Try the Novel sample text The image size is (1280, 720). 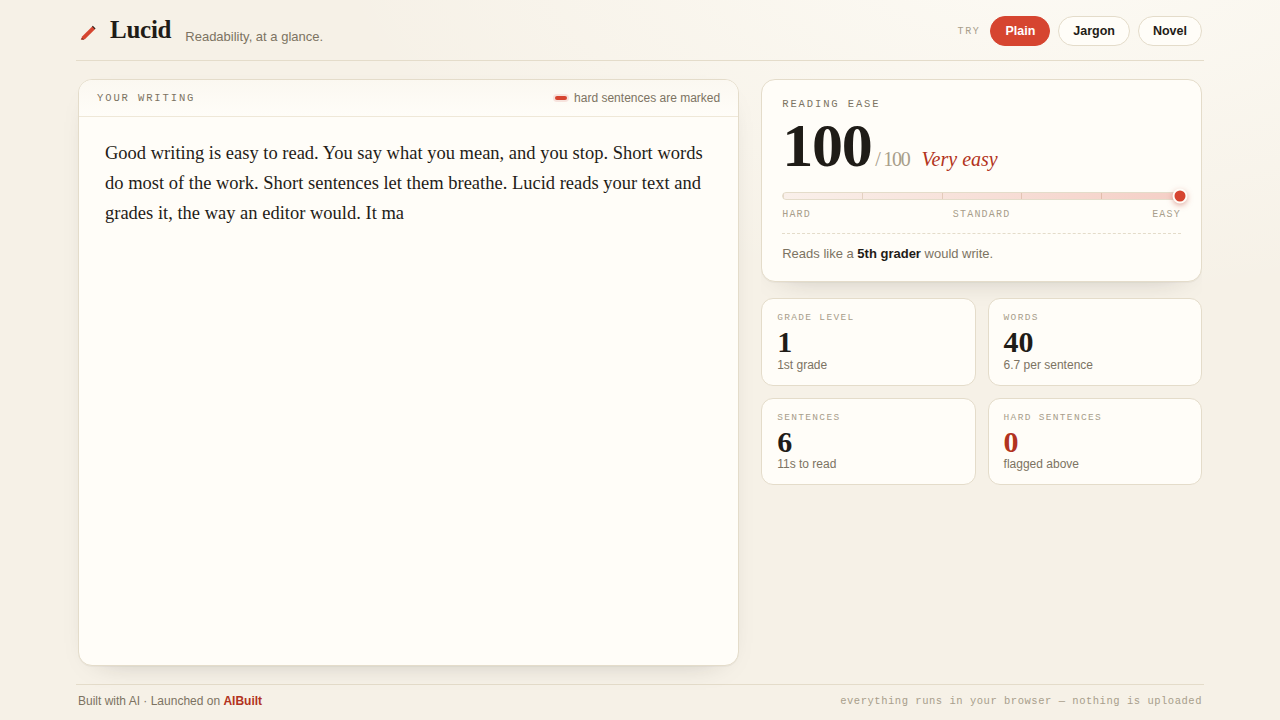1170,31
